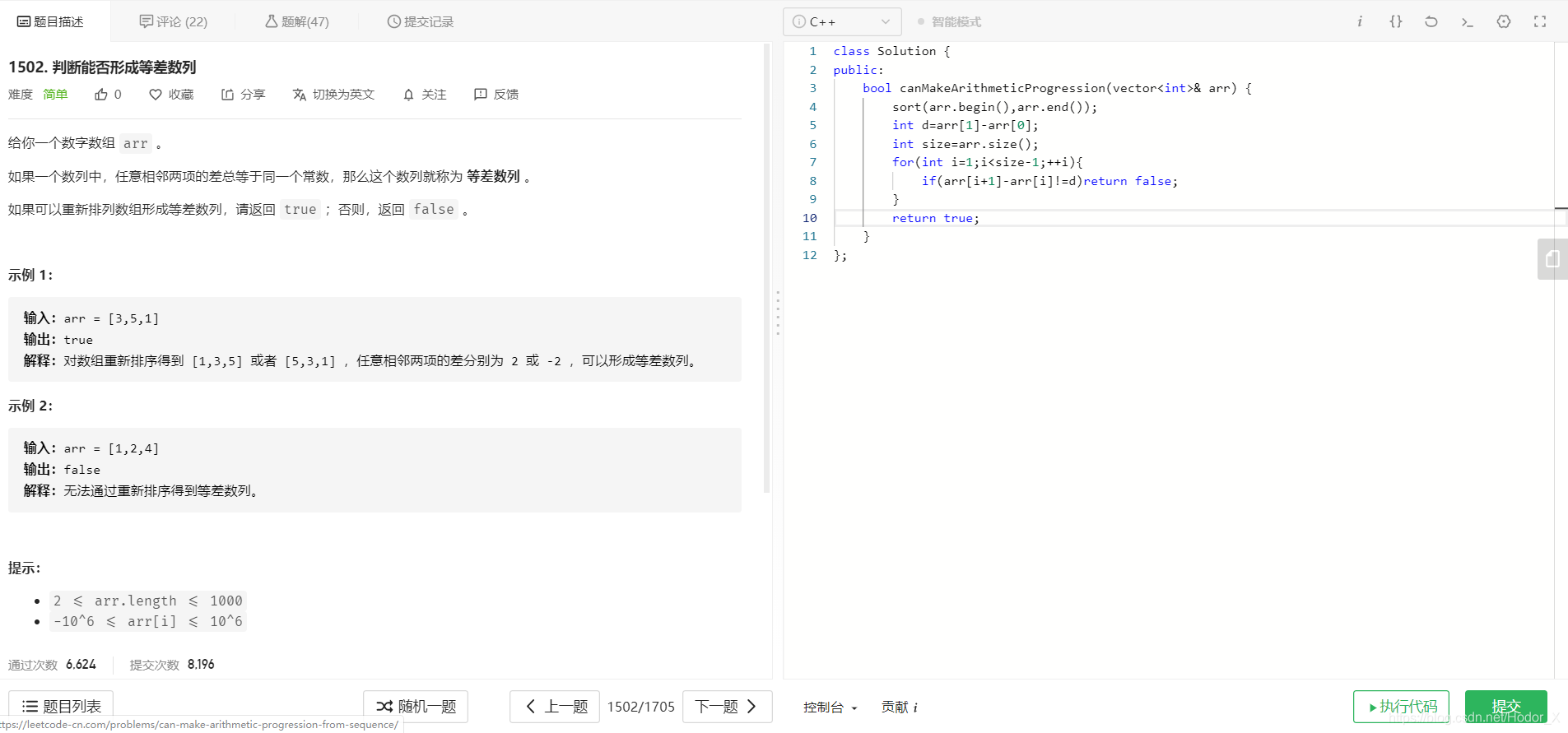Run code with 执行代码 button
The width and height of the screenshot is (1568, 733).
(1401, 707)
